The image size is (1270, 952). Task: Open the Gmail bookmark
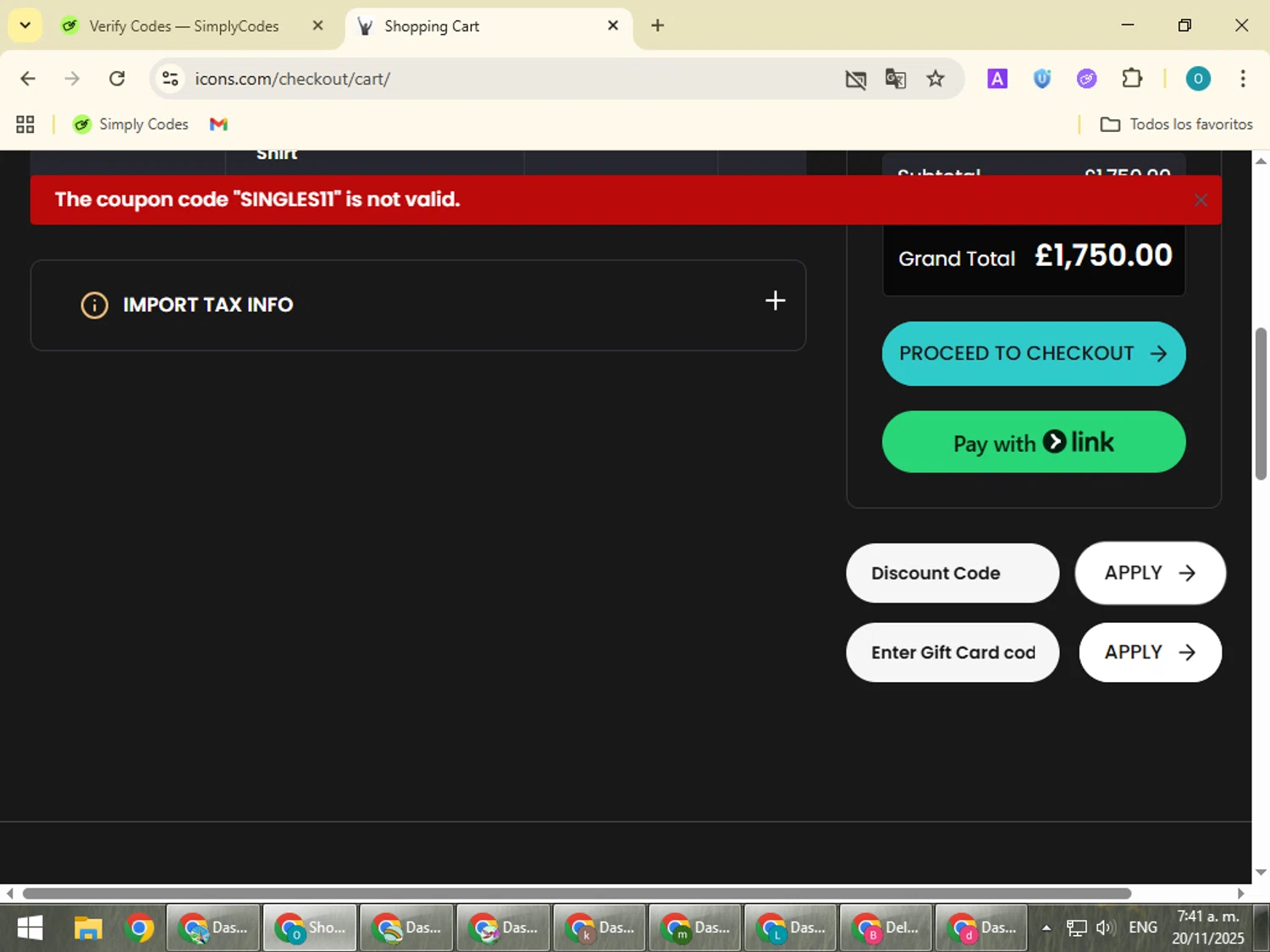point(218,124)
